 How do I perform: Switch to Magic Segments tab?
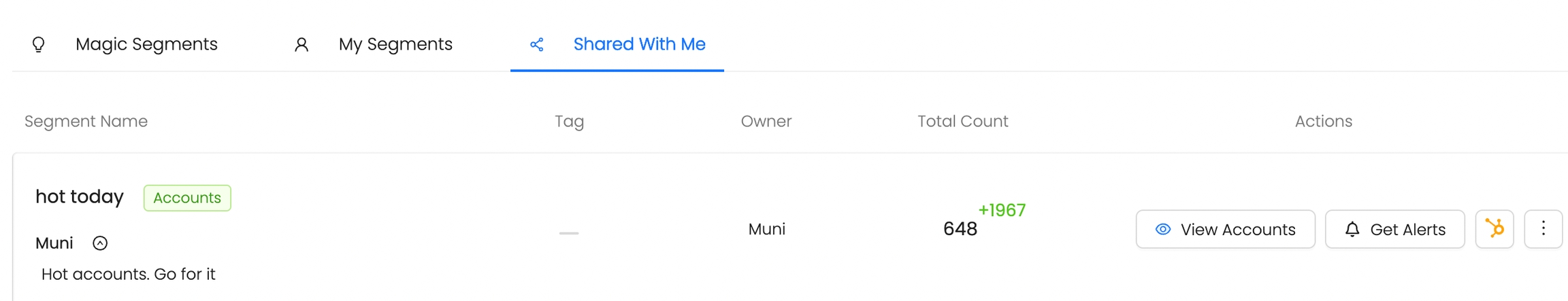click(x=146, y=44)
